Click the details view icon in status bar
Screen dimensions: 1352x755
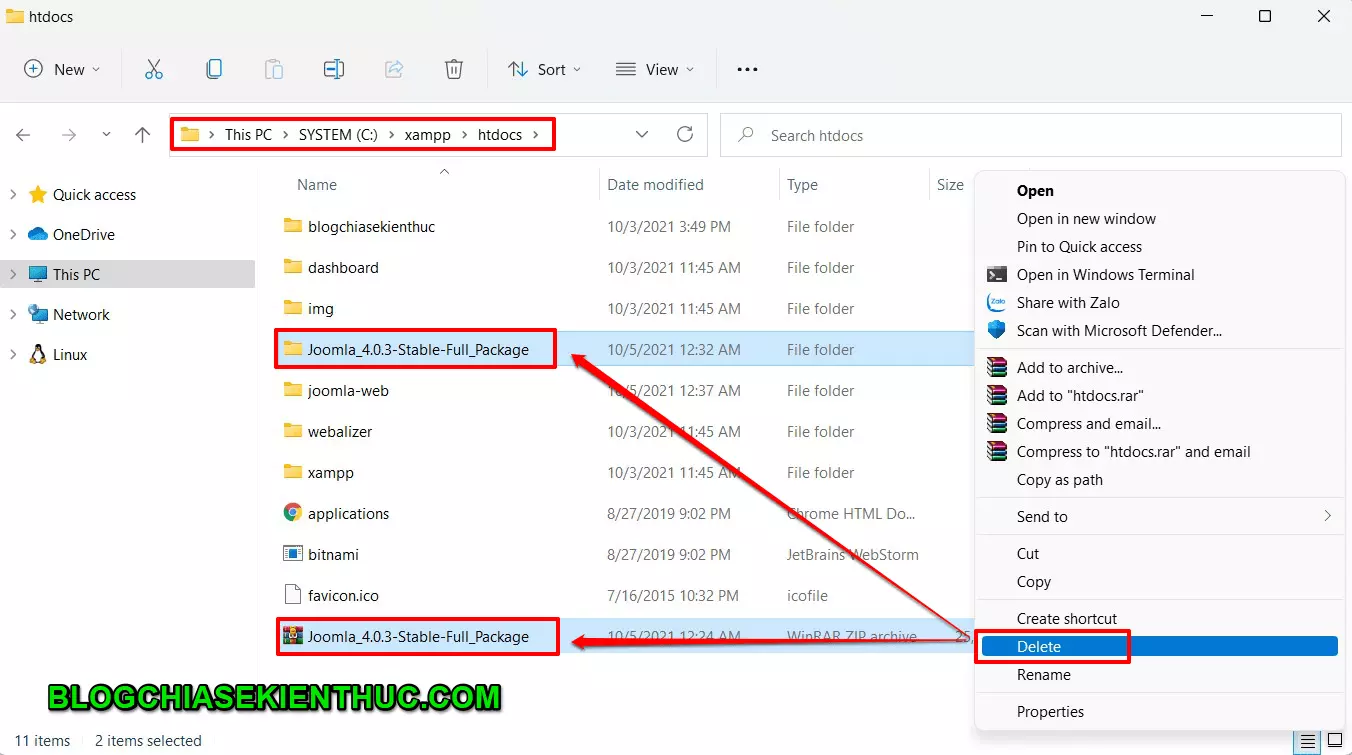pyautogui.click(x=1306, y=741)
